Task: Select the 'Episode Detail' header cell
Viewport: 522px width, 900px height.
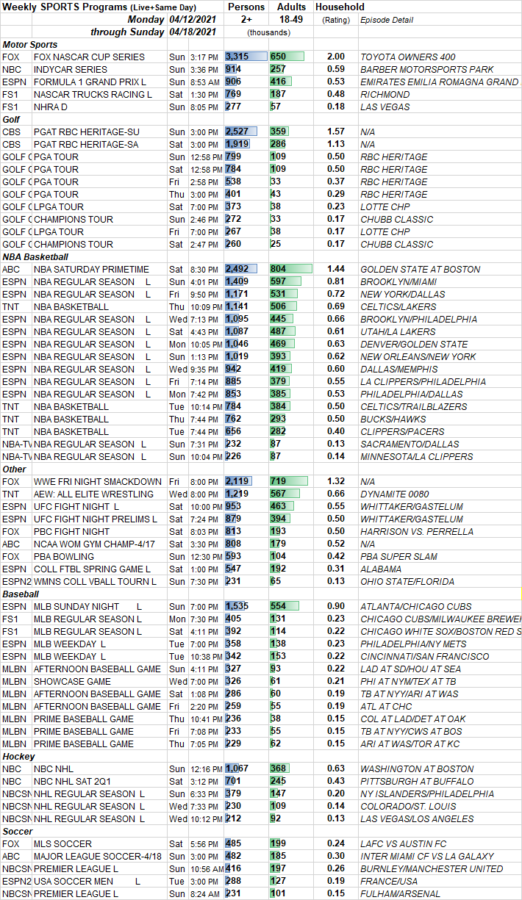Action: tap(386, 20)
